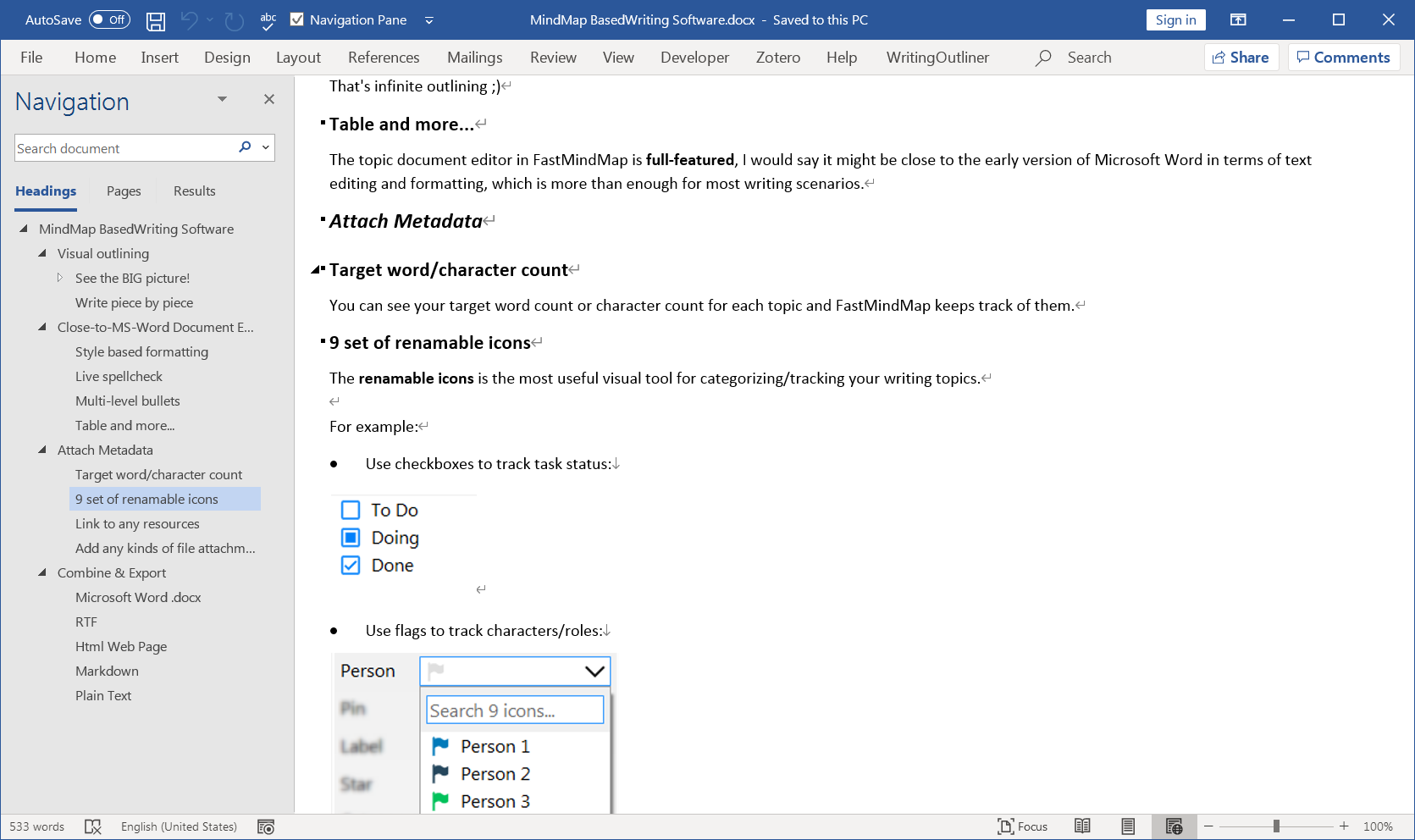1415x840 pixels.
Task: Go to Markdown heading
Action: (107, 671)
